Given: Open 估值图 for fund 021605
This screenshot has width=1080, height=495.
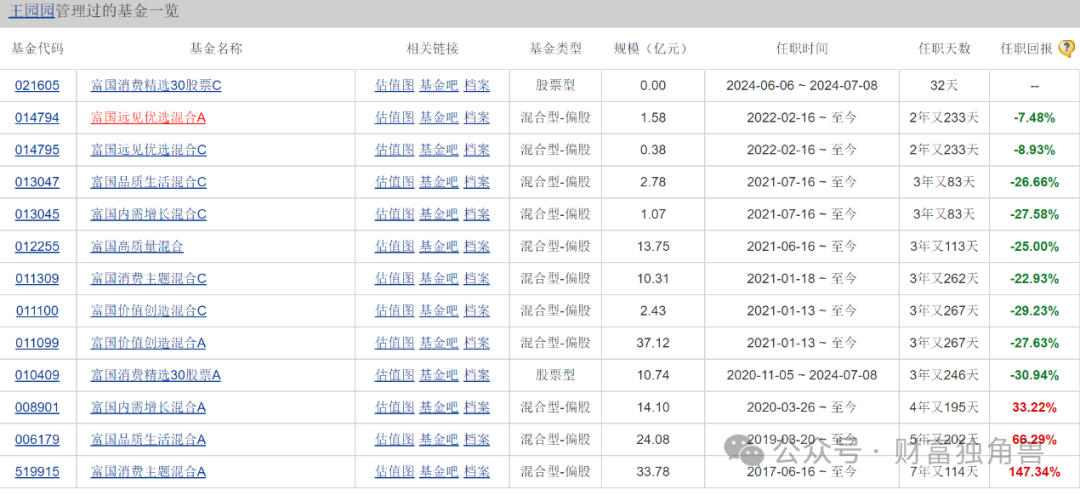Looking at the screenshot, I should pyautogui.click(x=395, y=86).
